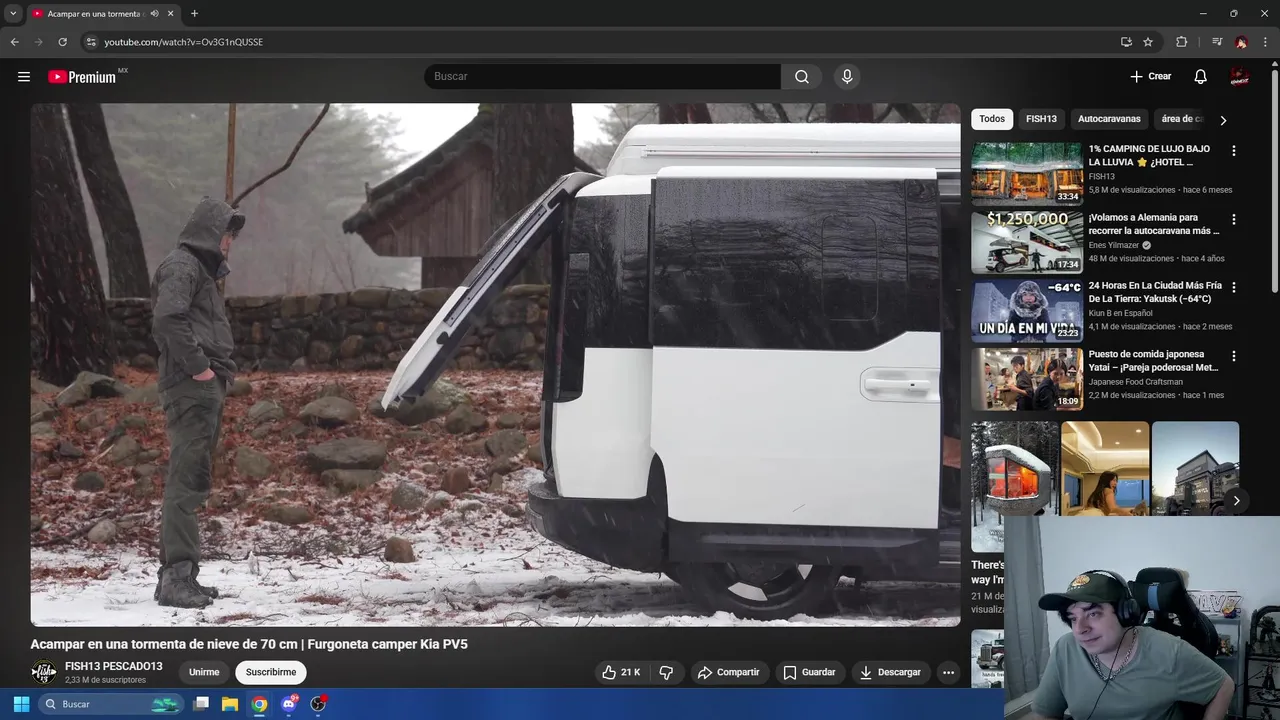Click 'Unirme' to join channel
The image size is (1280, 720).
pyautogui.click(x=204, y=672)
